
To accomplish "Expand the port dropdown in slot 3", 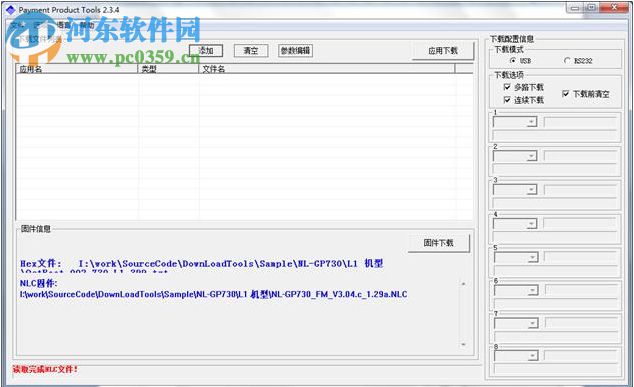I will (532, 189).
